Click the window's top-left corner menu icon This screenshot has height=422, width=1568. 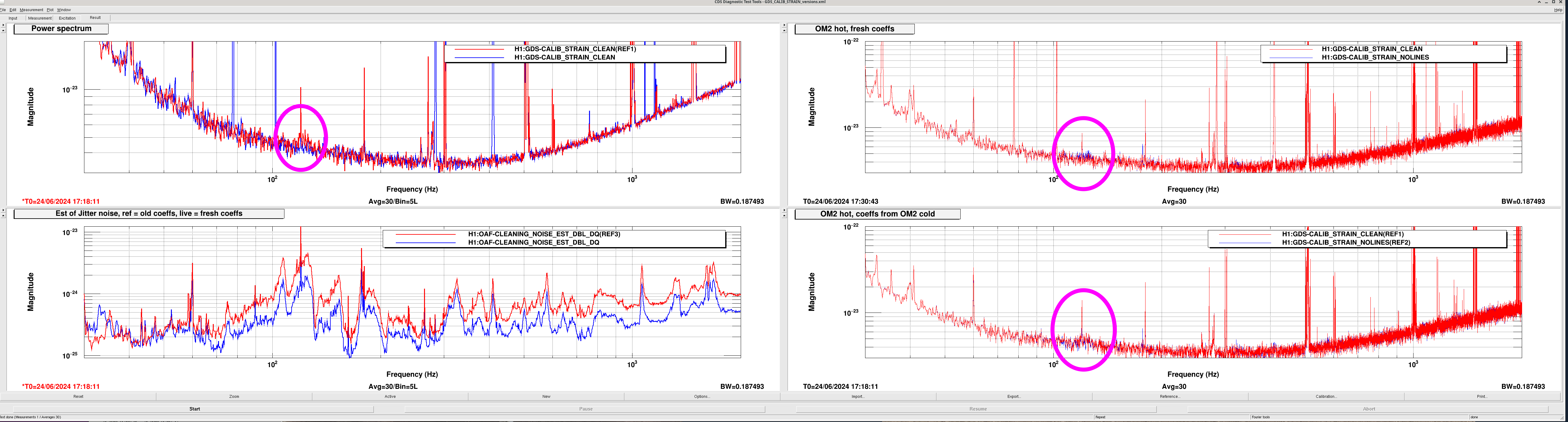2,2
